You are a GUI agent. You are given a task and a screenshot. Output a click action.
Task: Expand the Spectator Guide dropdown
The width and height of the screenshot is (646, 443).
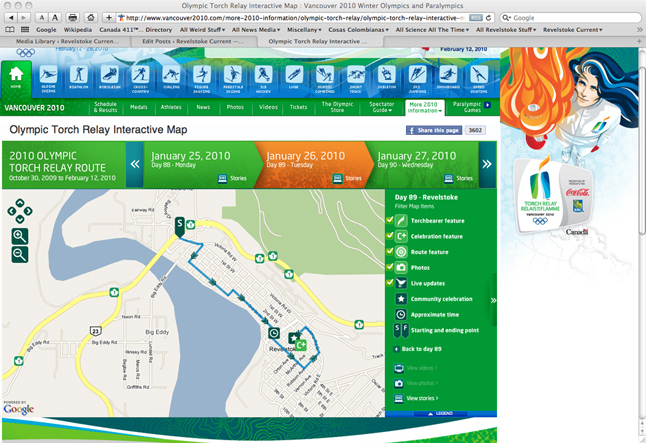[x=381, y=107]
